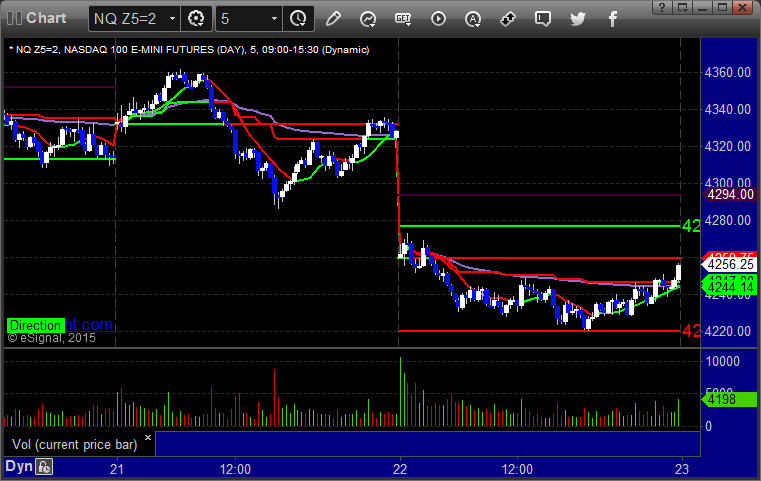Click the help question mark button

(x=662, y=7)
